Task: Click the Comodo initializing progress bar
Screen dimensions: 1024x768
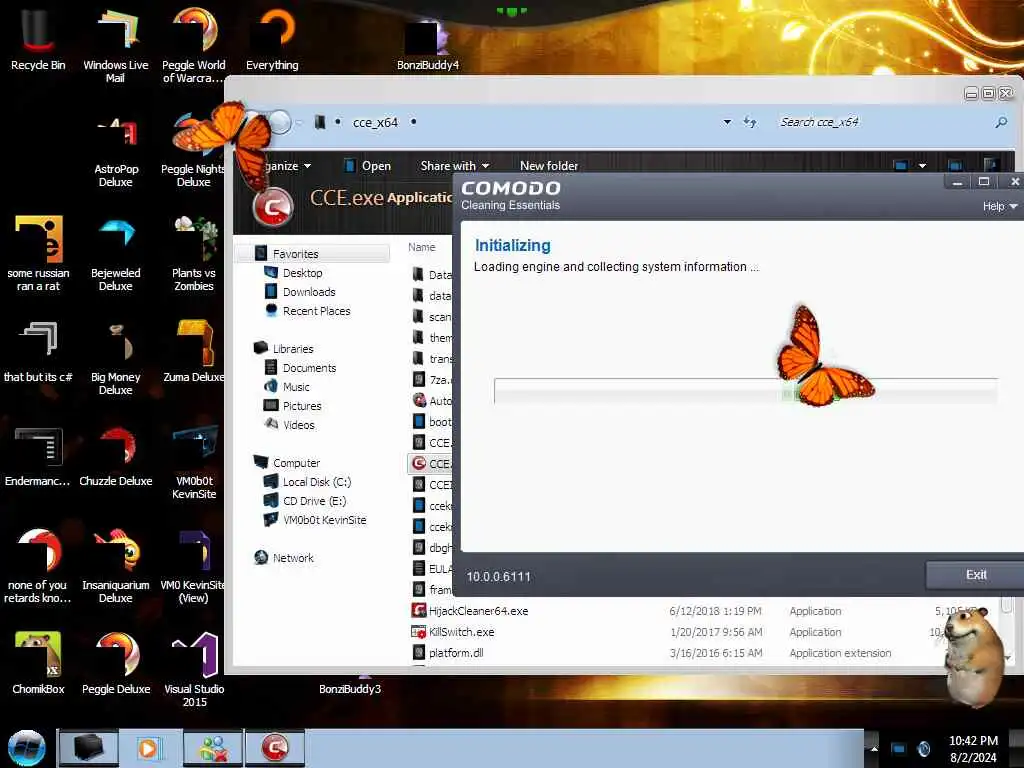Action: 746,391
